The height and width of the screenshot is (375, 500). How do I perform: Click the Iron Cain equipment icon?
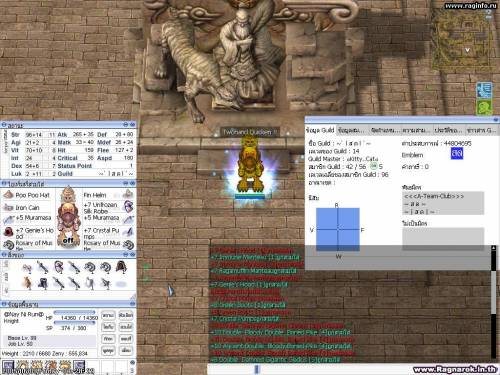(x=8, y=208)
